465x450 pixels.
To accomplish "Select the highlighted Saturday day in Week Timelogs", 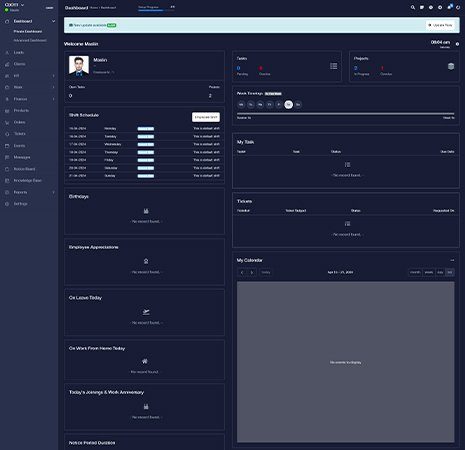I will point(288,105).
